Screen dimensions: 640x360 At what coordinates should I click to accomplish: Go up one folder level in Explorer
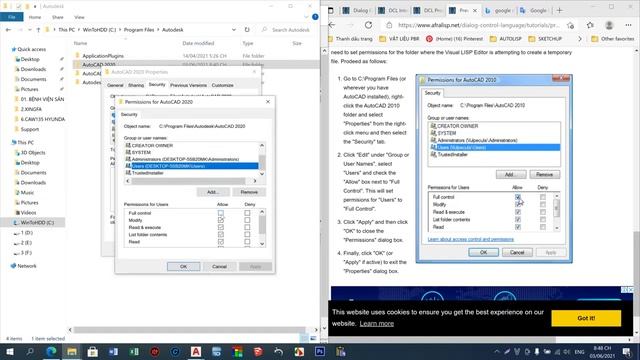38,30
